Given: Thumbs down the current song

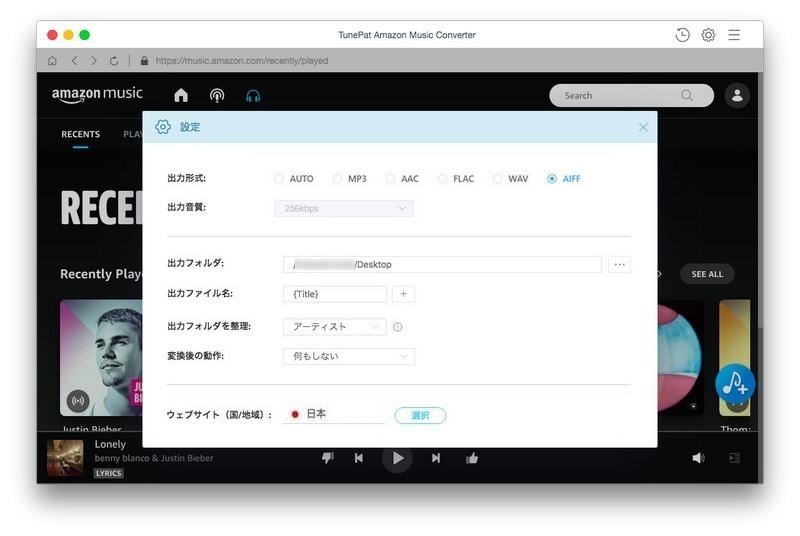Looking at the screenshot, I should tap(328, 458).
